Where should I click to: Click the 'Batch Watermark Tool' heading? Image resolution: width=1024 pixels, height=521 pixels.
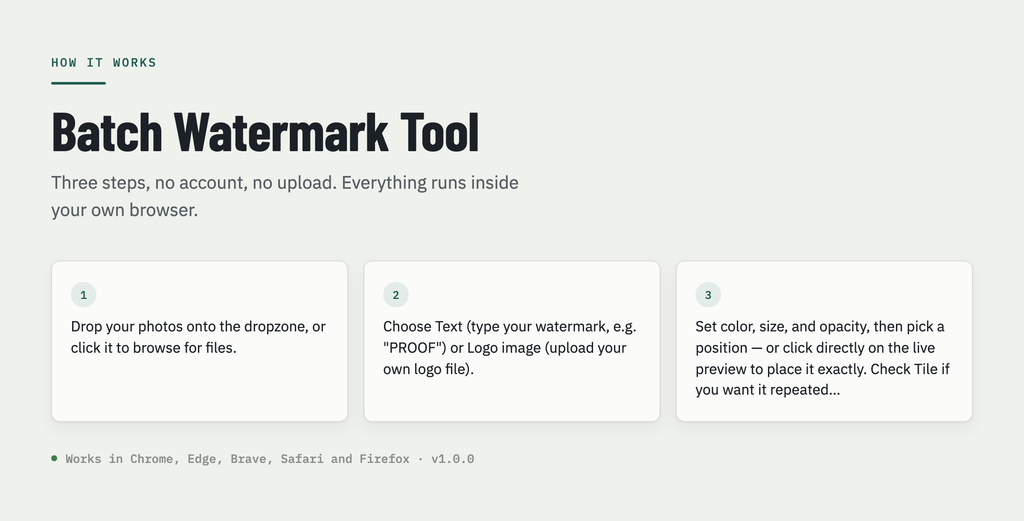[x=265, y=133]
